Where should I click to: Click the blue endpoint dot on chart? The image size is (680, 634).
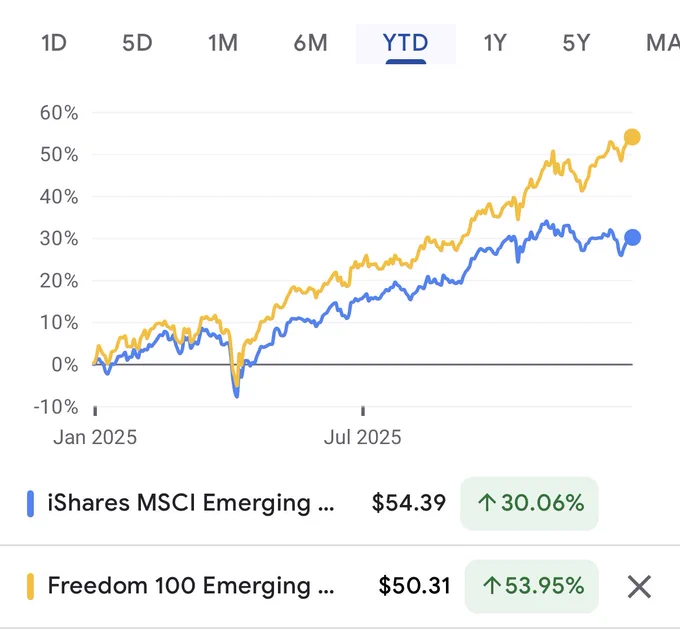click(x=632, y=237)
